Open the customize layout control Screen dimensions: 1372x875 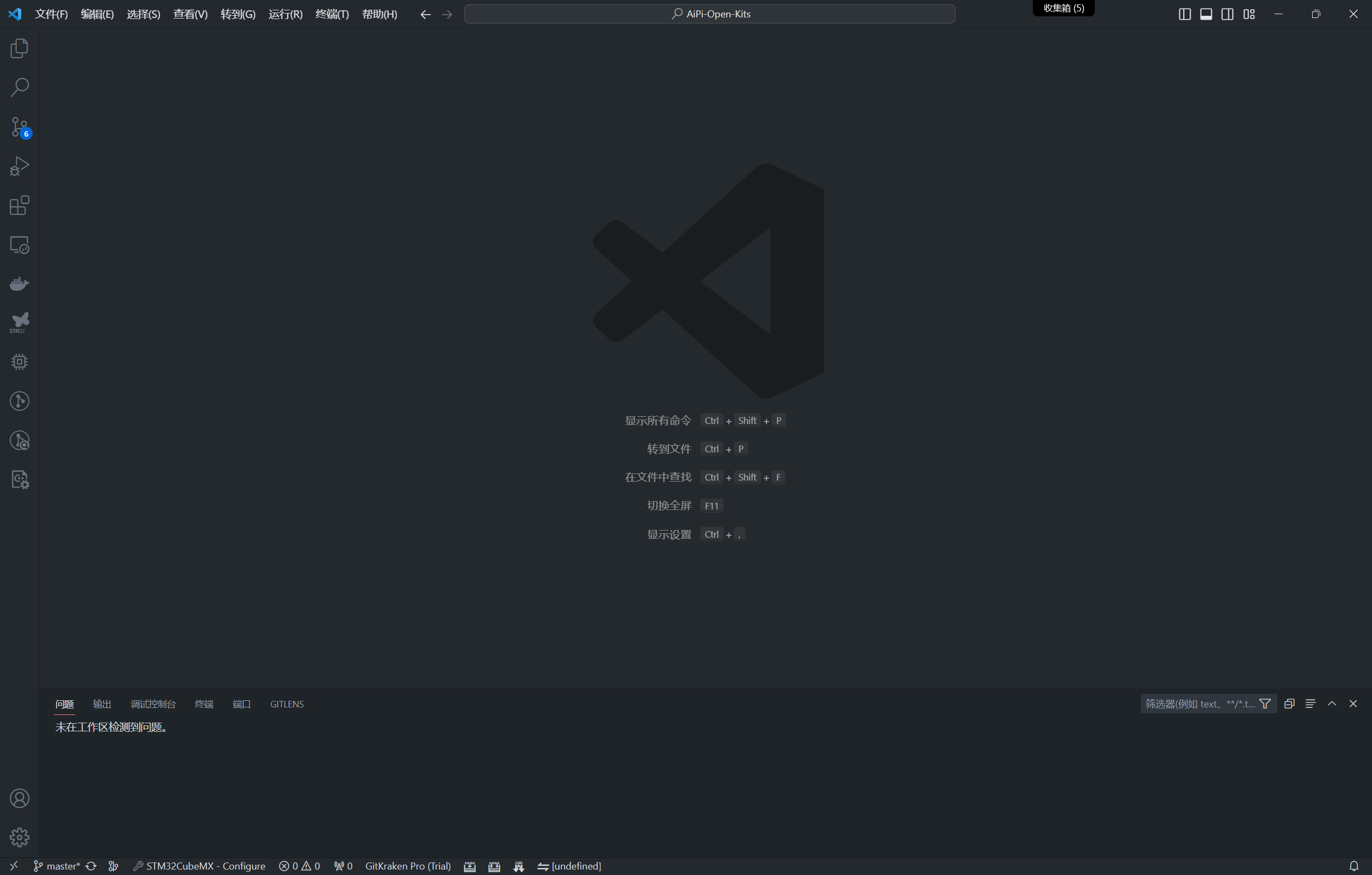click(1249, 14)
